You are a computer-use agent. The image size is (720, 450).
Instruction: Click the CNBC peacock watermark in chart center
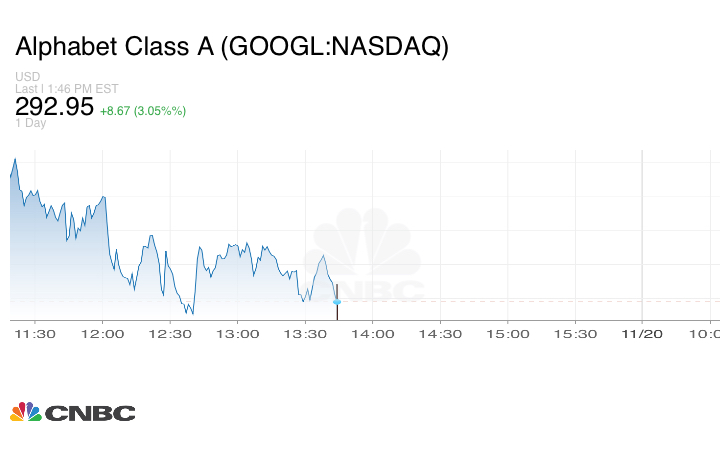(363, 248)
